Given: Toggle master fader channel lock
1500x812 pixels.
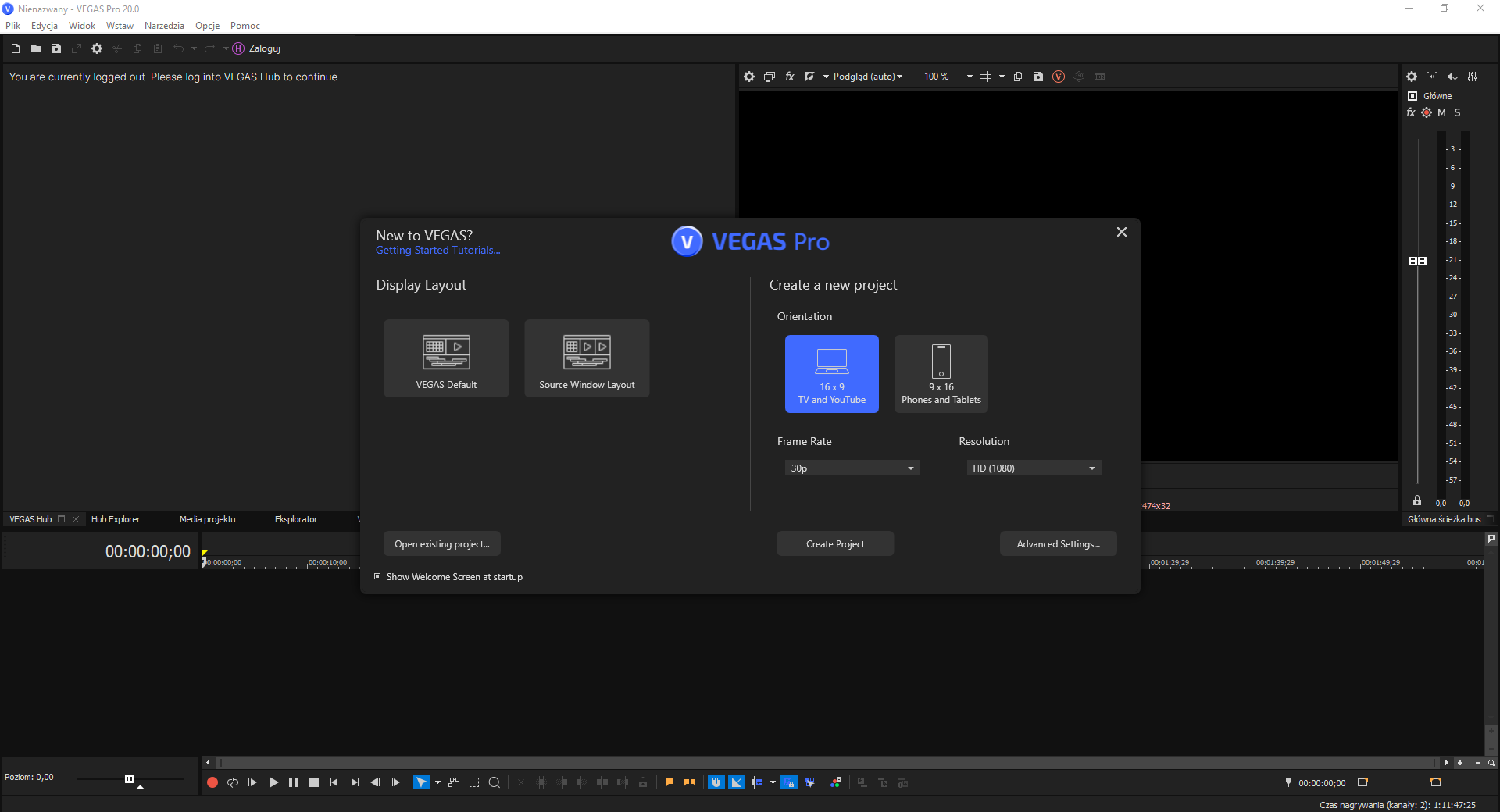Looking at the screenshot, I should point(1417,501).
